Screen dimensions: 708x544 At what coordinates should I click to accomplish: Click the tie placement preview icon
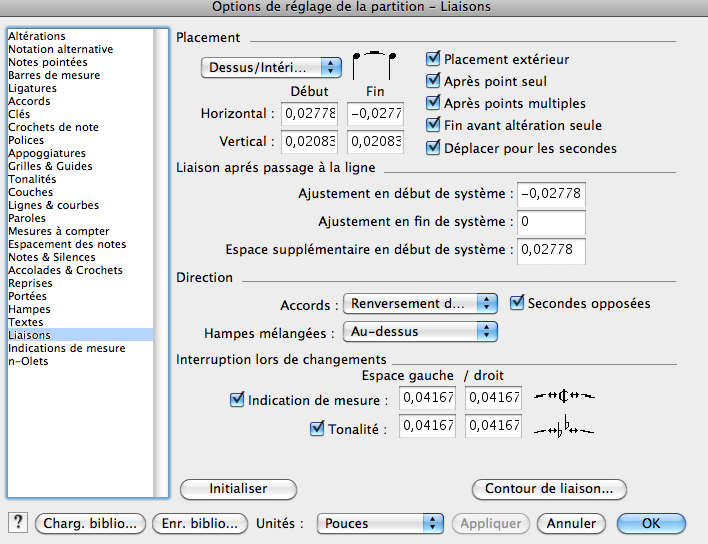tap(374, 65)
